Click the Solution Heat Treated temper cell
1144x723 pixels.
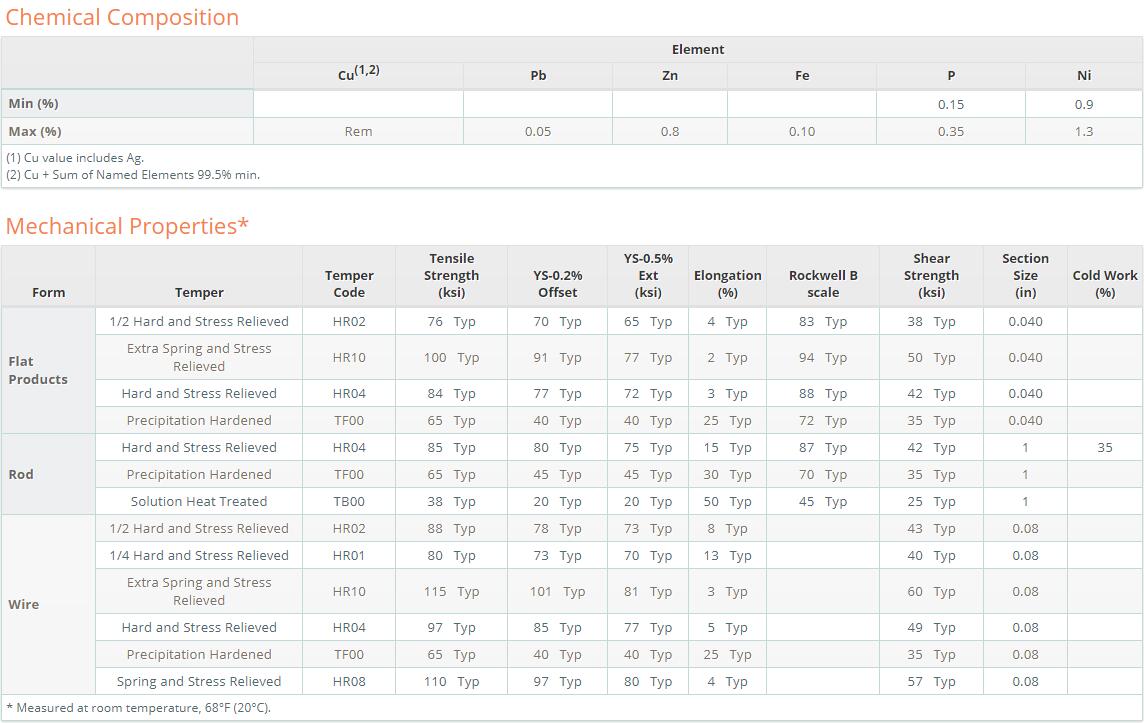coord(199,501)
